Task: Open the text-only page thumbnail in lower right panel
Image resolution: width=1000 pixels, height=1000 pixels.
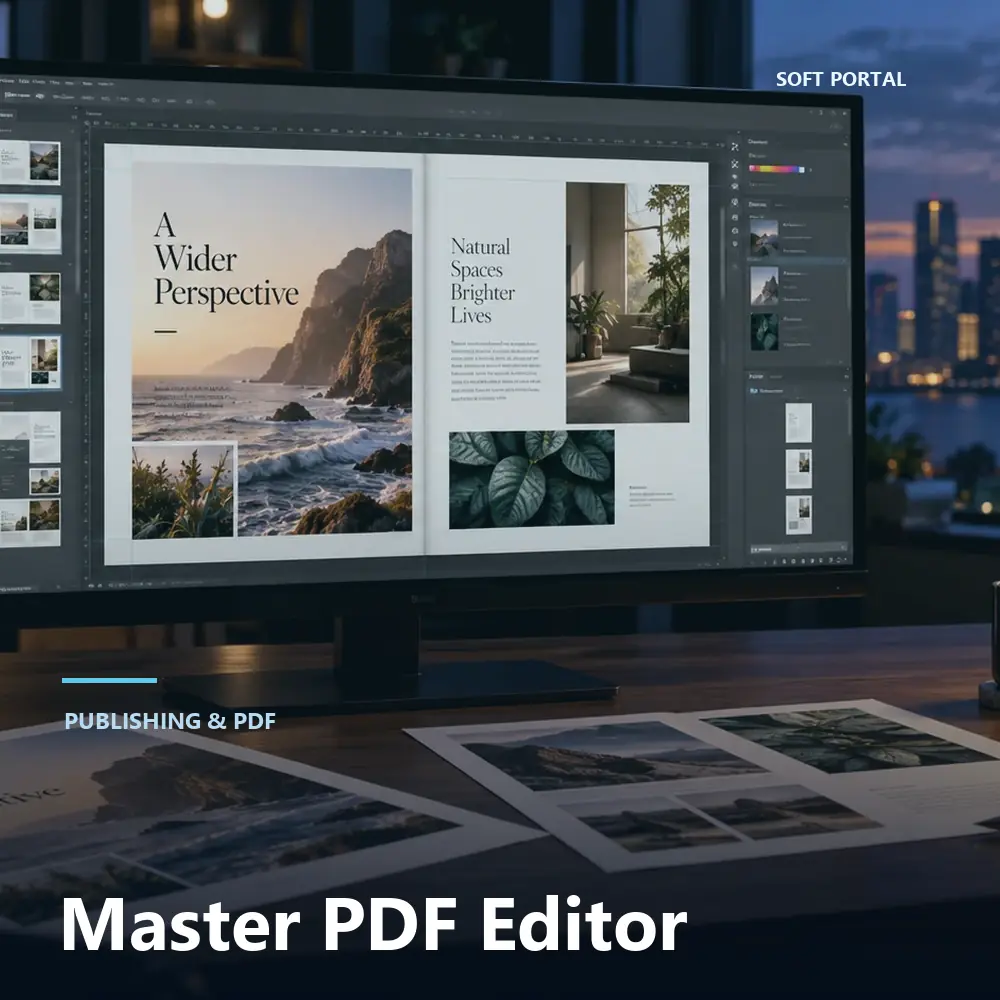Action: click(x=798, y=422)
